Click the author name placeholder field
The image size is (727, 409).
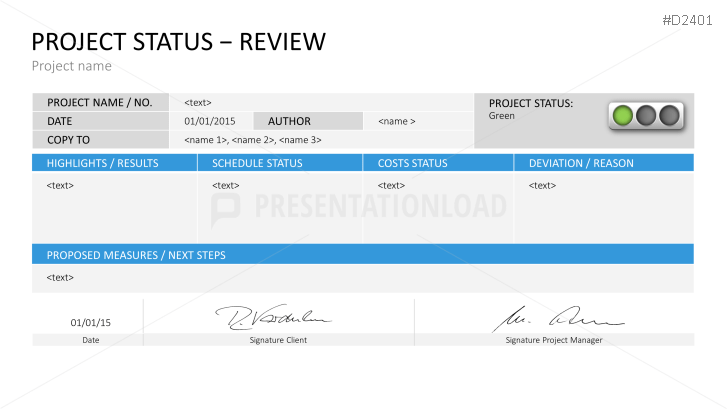397,121
